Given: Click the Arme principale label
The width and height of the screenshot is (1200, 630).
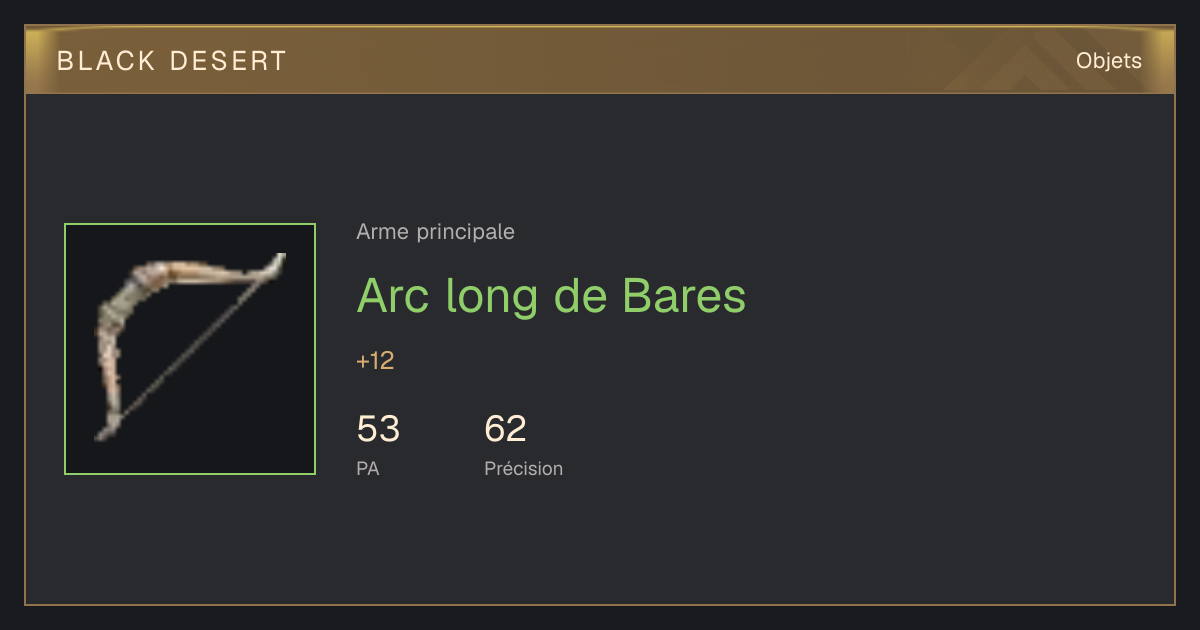Looking at the screenshot, I should pyautogui.click(x=435, y=232).
